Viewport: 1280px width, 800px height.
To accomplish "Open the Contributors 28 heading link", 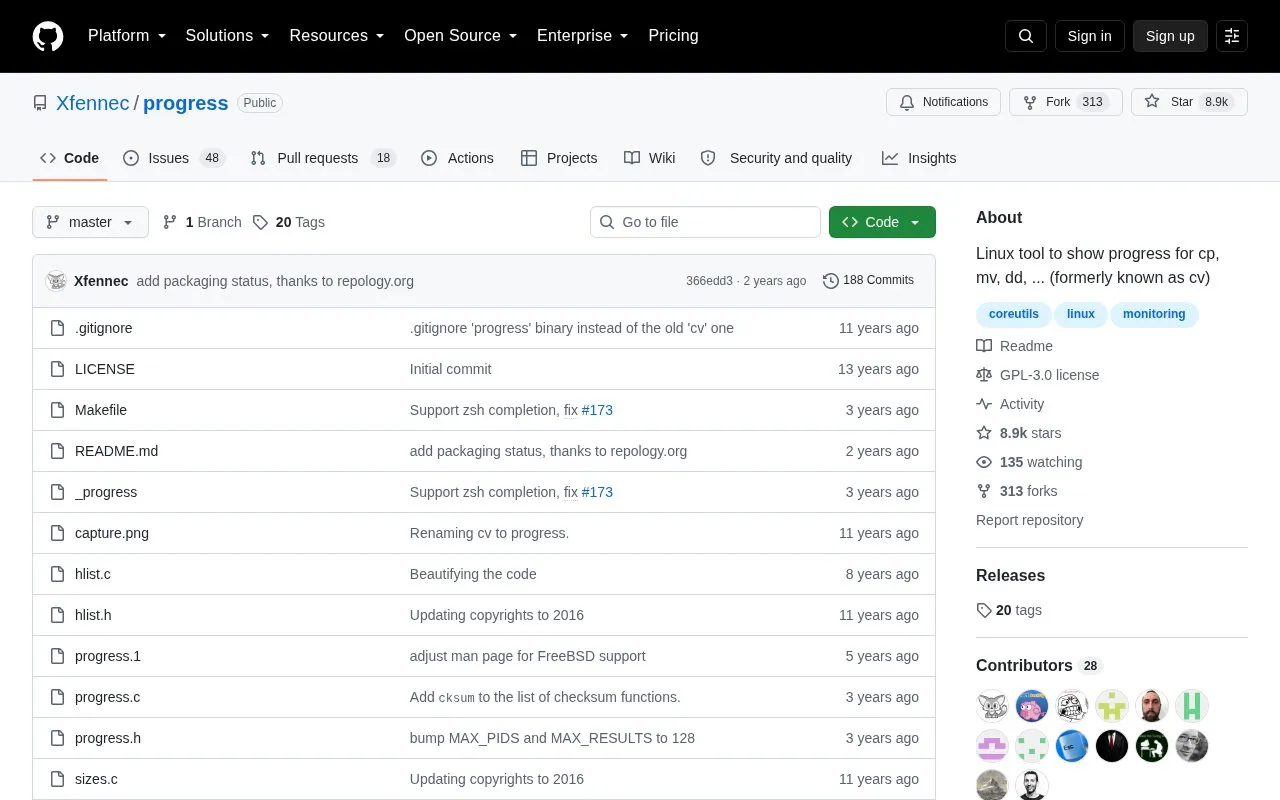I will click(x=1039, y=666).
